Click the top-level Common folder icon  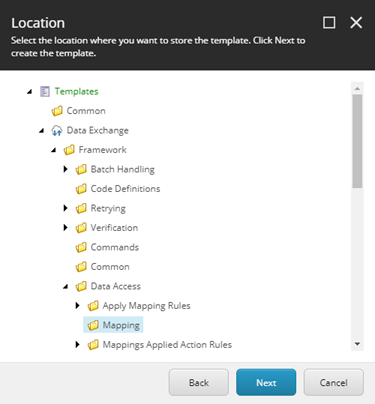tap(57, 111)
